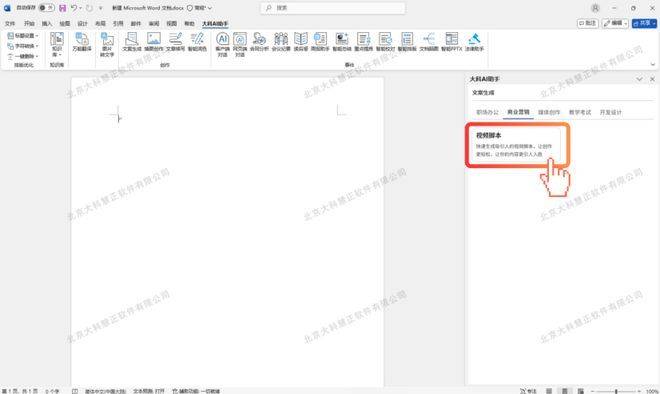The image size is (660, 394).
Task: Click the zoom slider handle
Action: (x=616, y=391)
